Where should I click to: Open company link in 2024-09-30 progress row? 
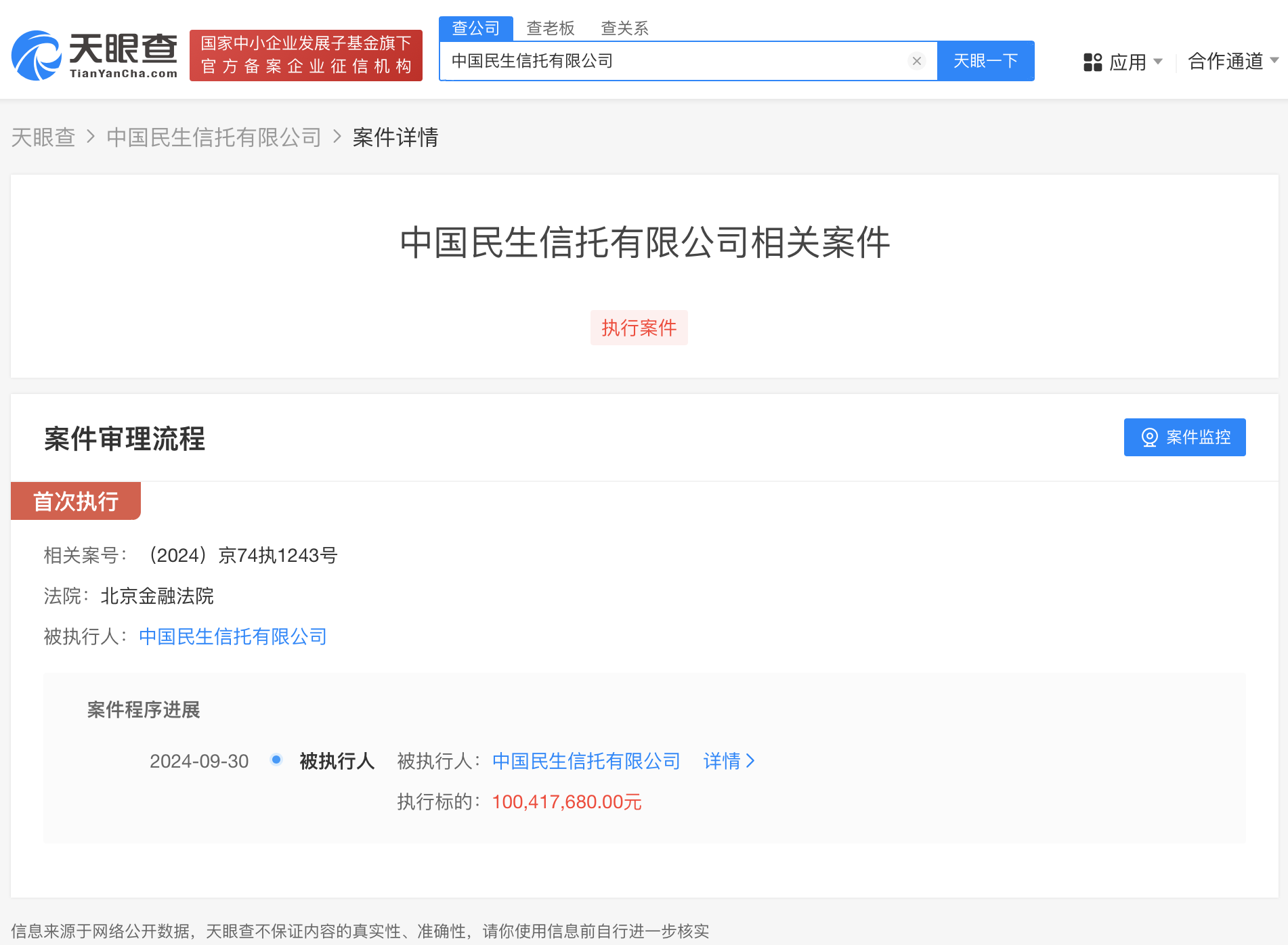click(586, 761)
